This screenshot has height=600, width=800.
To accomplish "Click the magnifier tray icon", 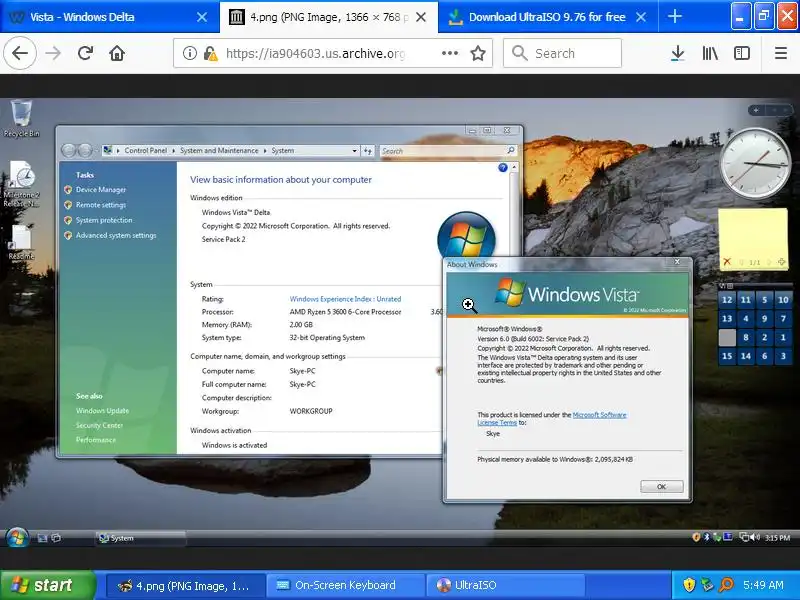I will (x=726, y=585).
